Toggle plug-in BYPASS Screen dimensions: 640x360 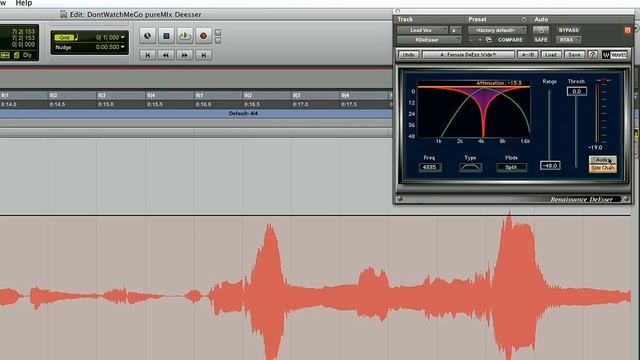point(569,30)
